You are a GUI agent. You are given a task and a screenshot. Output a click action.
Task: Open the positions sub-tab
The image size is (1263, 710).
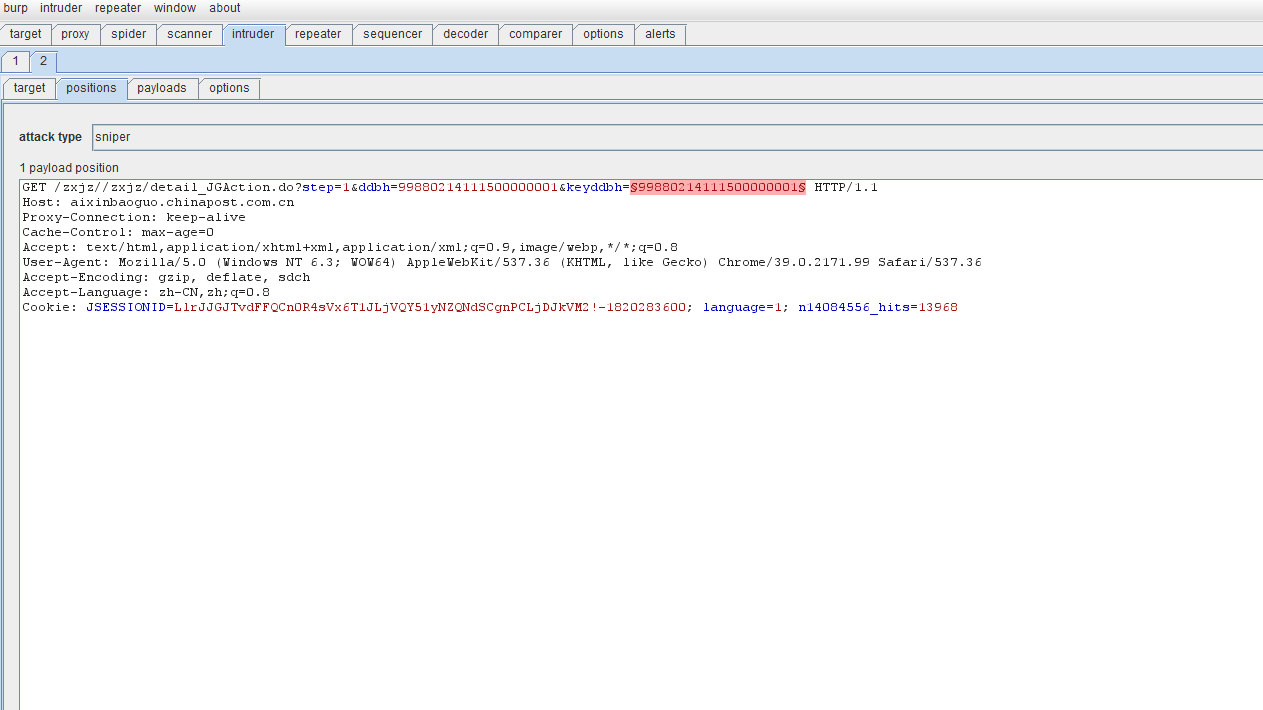[x=91, y=88]
